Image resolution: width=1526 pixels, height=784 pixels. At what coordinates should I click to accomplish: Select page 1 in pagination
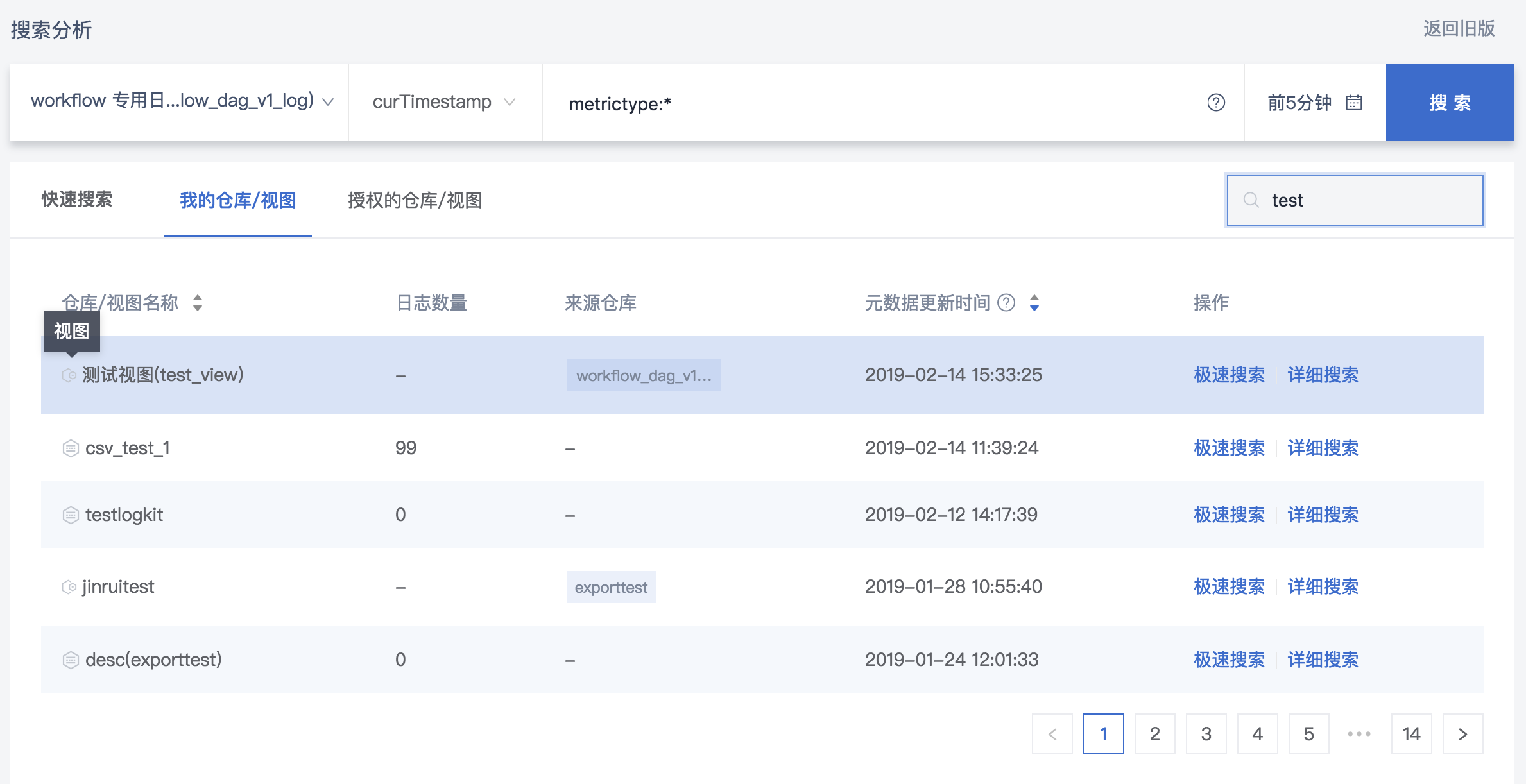[x=1104, y=734]
